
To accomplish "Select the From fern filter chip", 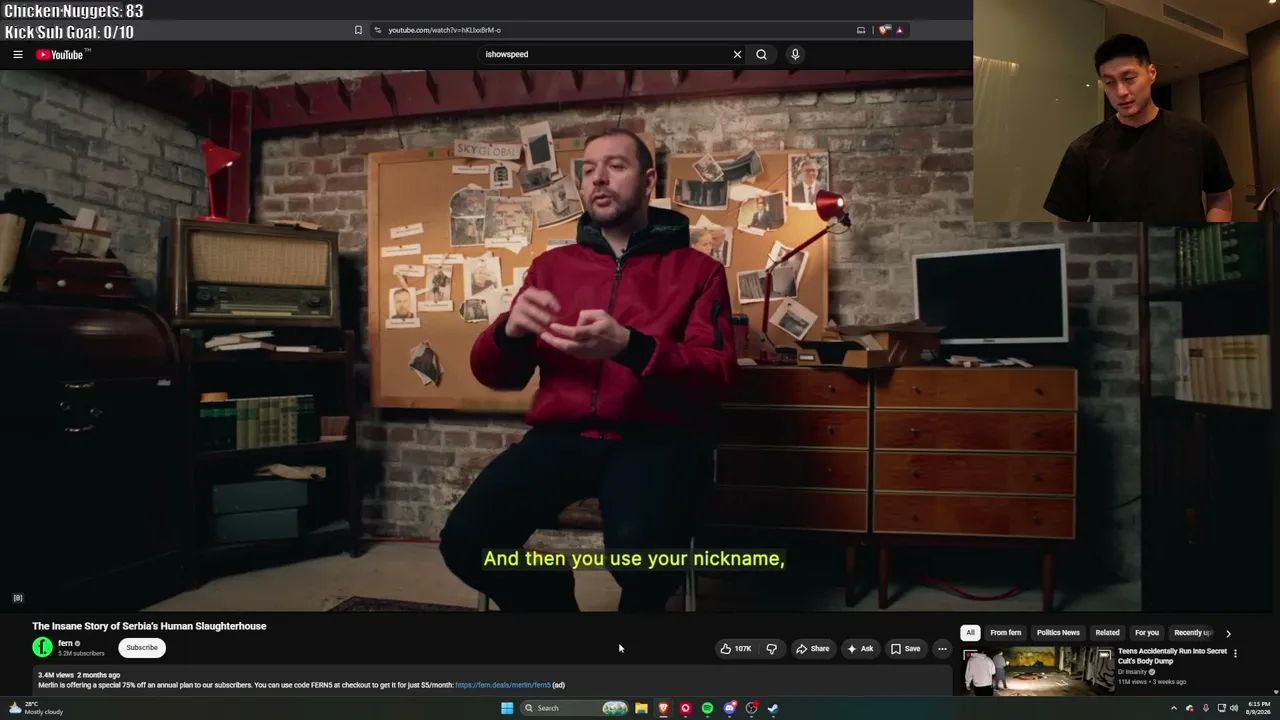I will click(1006, 633).
